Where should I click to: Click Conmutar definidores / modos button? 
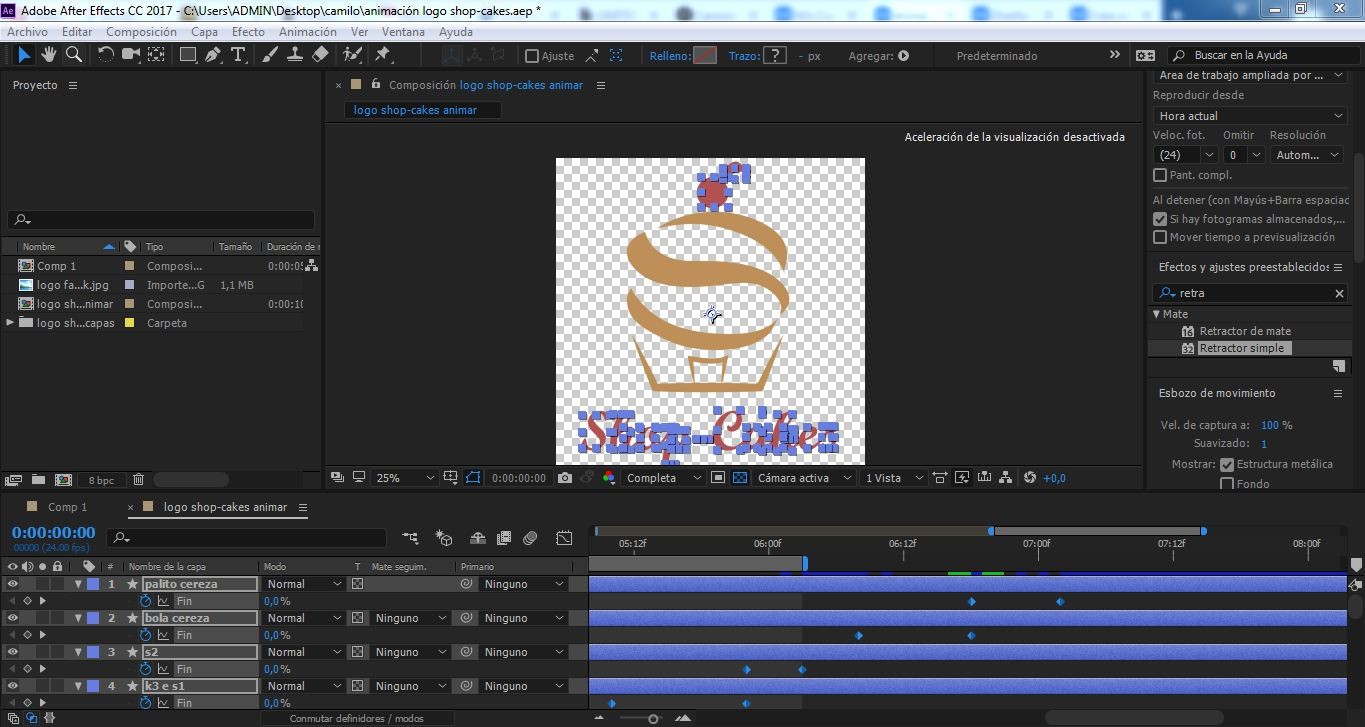(356, 718)
